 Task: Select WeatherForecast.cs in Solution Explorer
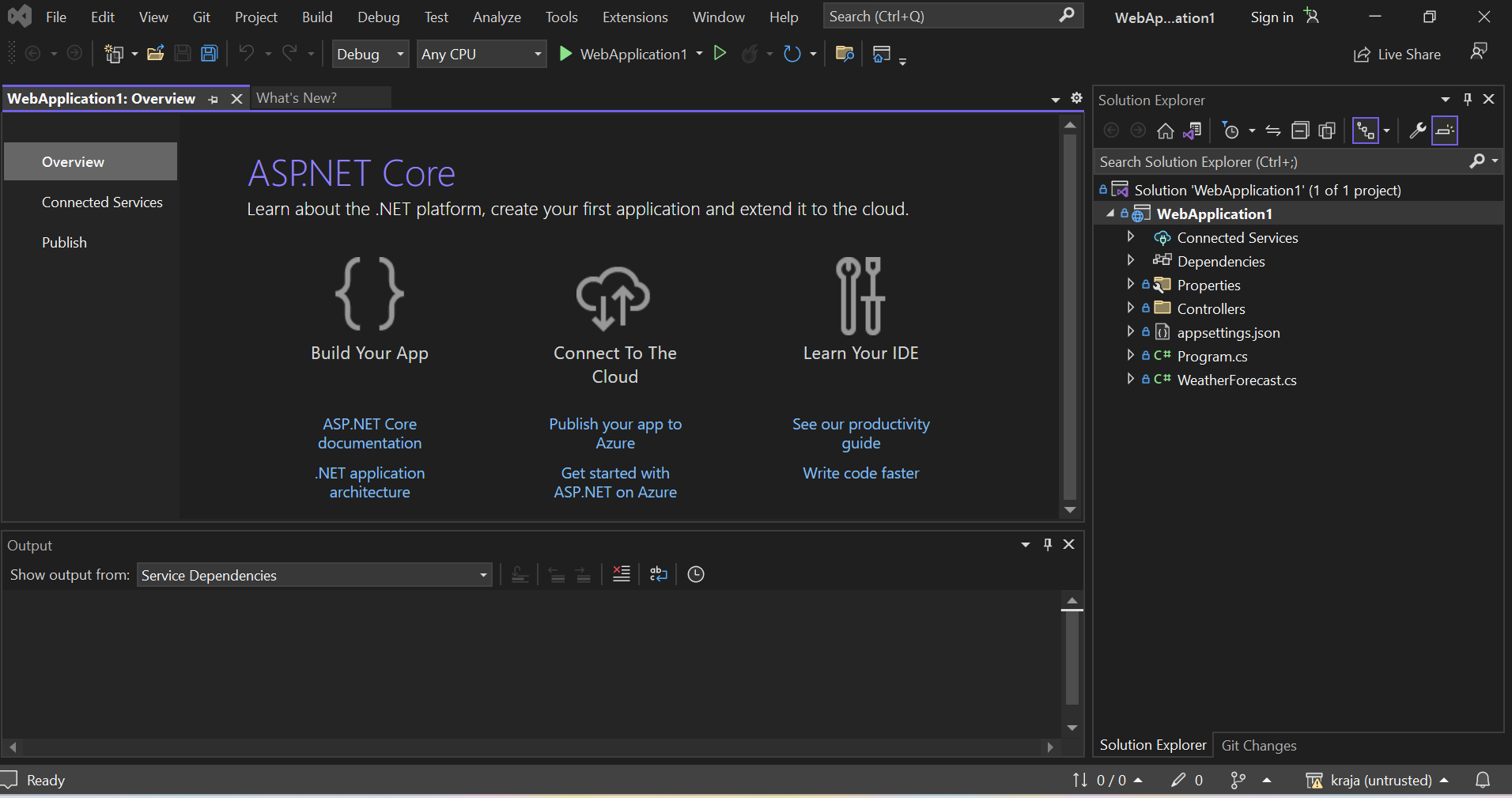(x=1237, y=380)
